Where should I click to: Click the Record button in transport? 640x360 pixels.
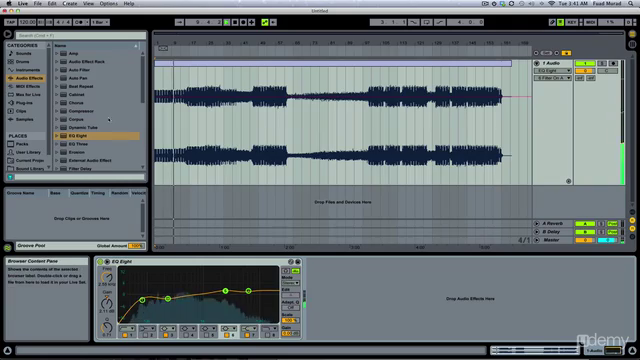[243, 22]
